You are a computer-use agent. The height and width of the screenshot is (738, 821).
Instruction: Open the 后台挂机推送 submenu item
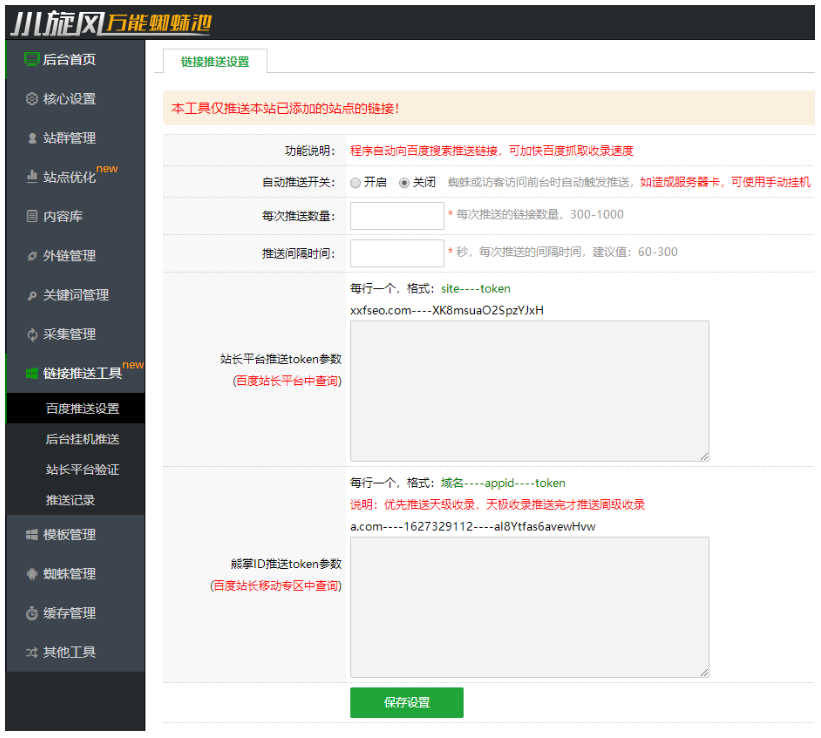82,439
